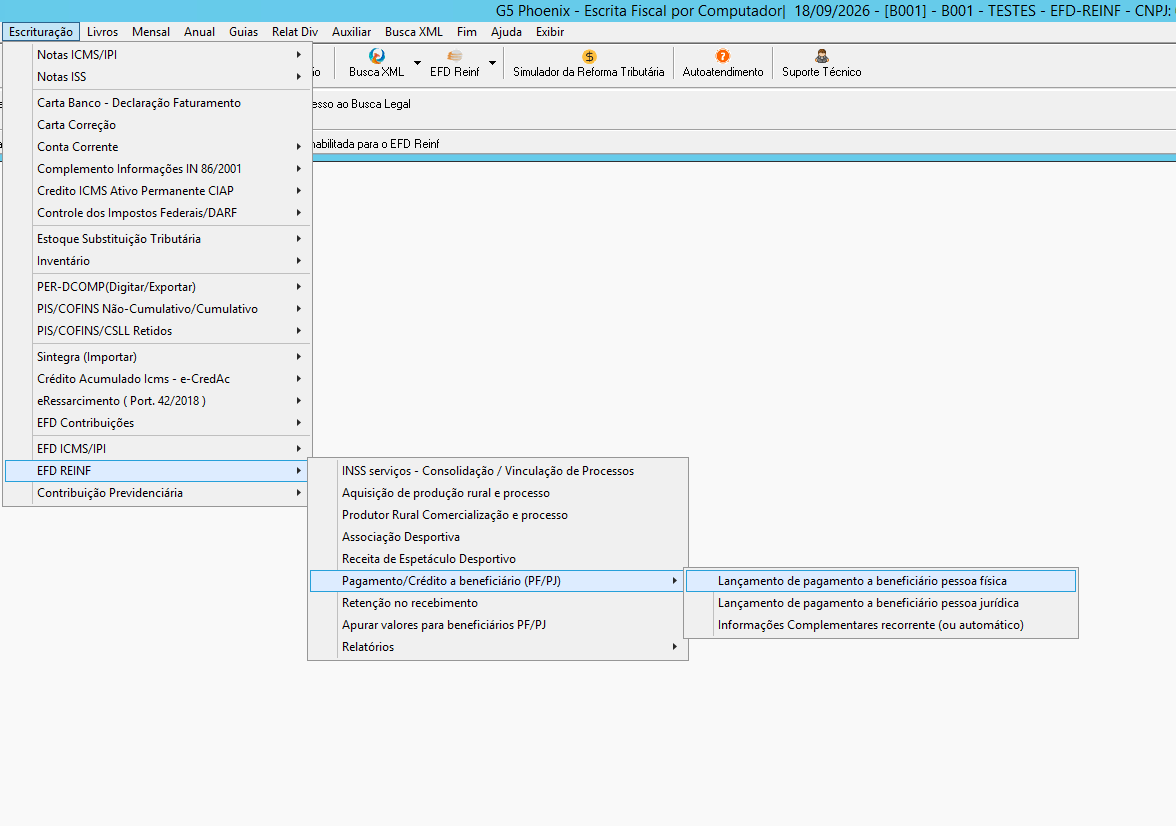Screen dimensions: 1176x826
Task: Choose Lançamento de pagamento a beneficiário pessoa jurídica
Action: (881, 603)
